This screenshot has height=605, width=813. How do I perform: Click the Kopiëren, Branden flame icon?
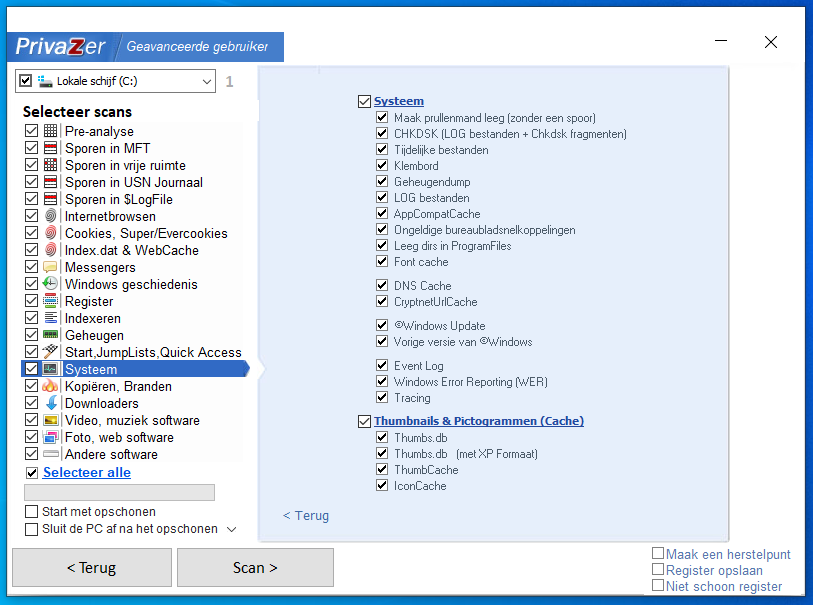point(51,386)
